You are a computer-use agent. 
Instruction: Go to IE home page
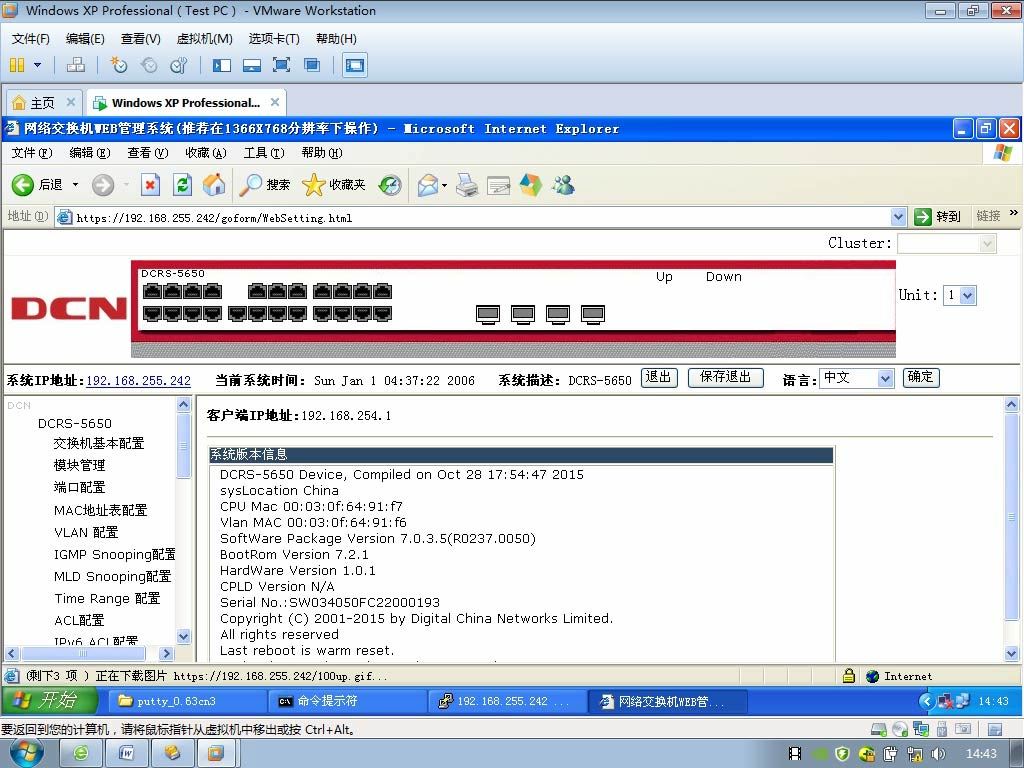click(214, 185)
